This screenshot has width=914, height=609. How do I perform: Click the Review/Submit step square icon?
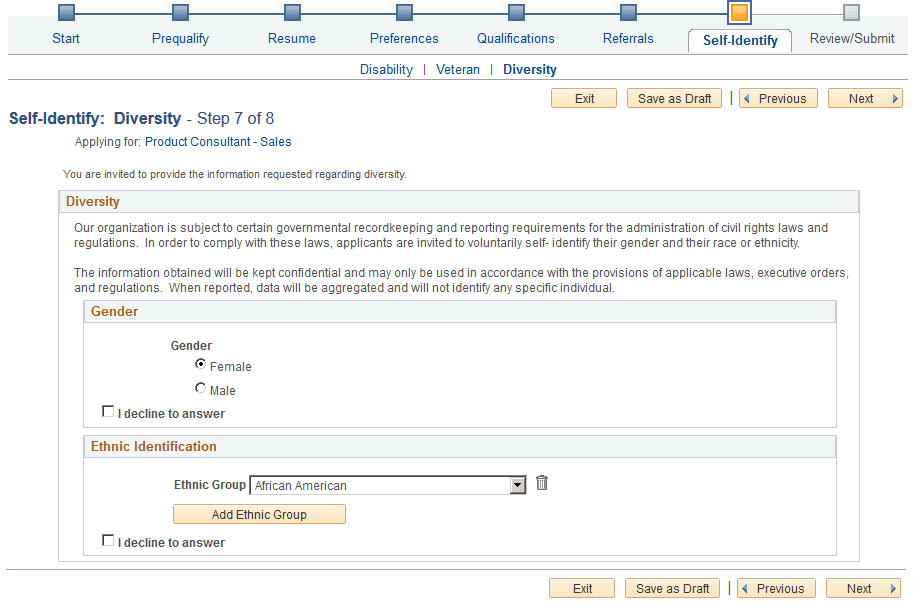pos(851,13)
